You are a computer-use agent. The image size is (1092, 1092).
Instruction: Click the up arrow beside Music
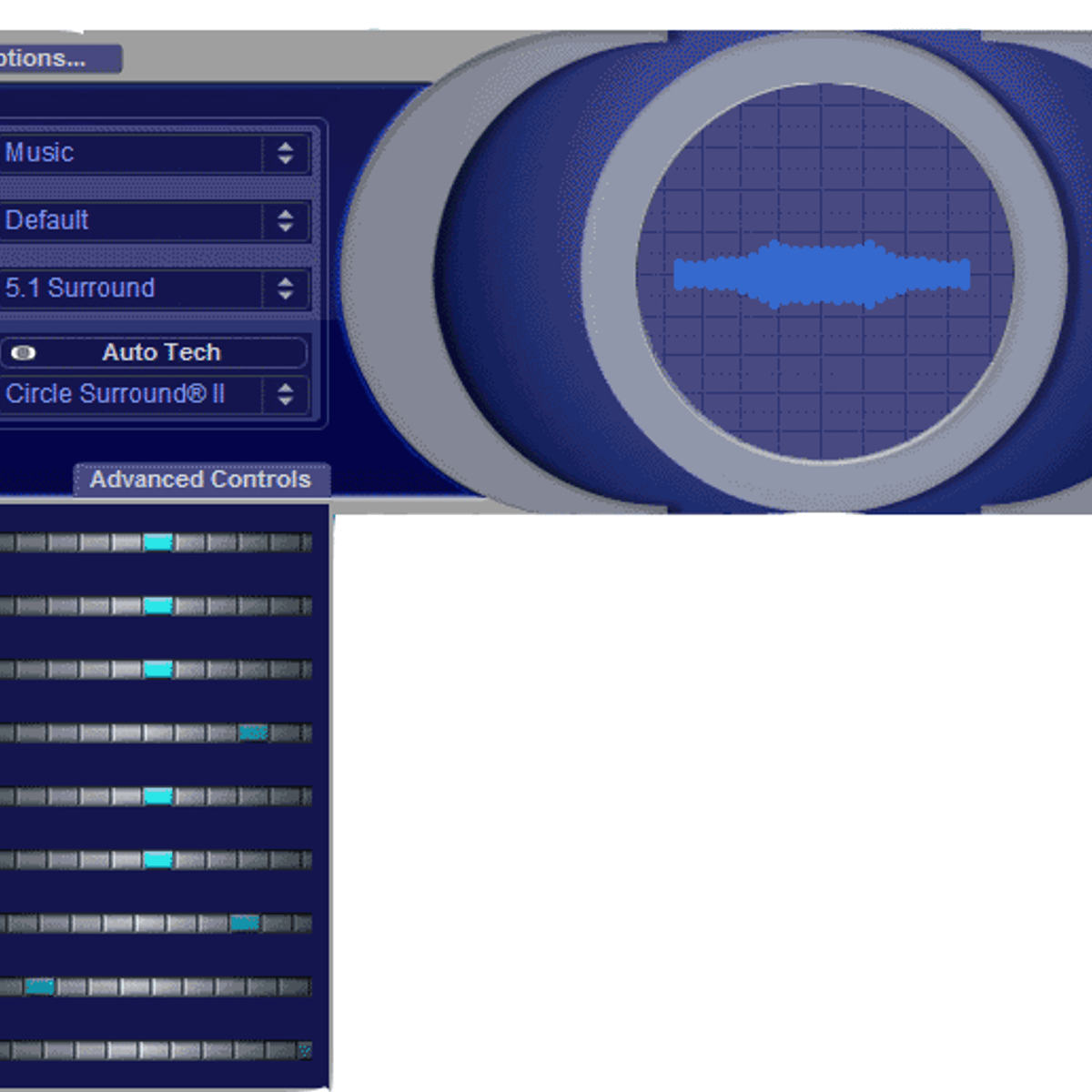285,146
